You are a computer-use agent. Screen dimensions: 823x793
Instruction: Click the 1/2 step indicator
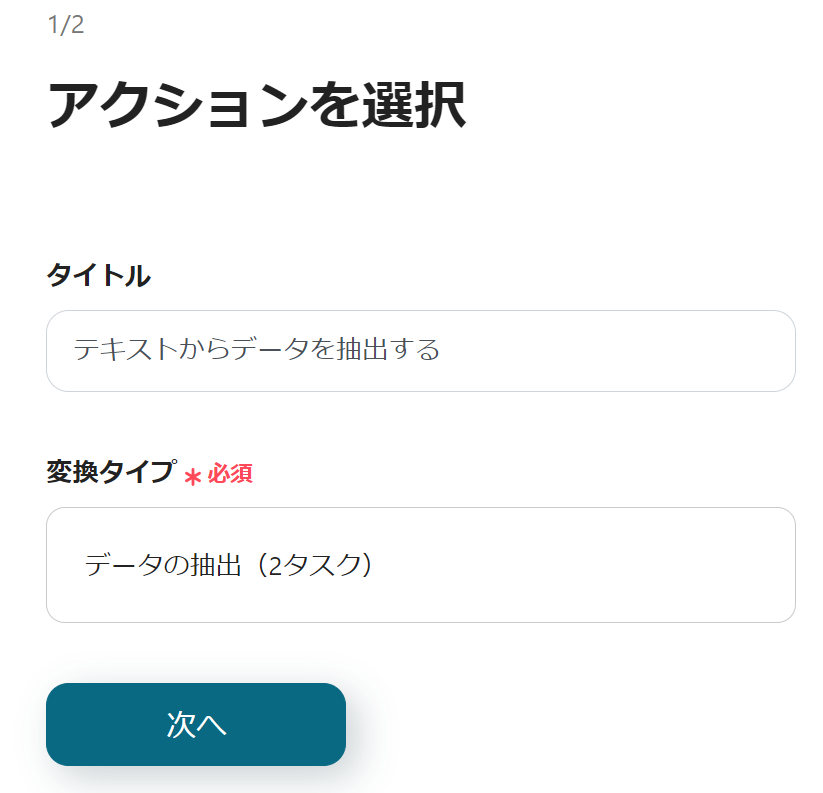(x=66, y=25)
